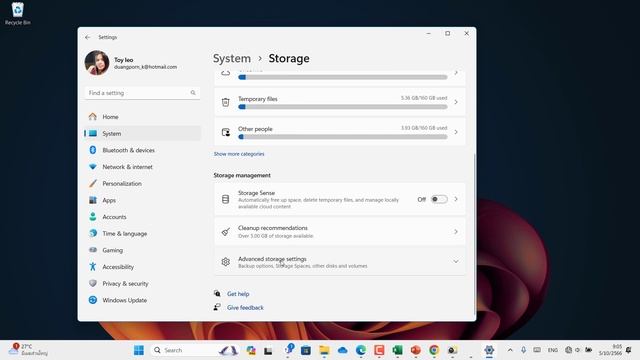Select System in the sidebar
640x360 pixels.
(x=142, y=133)
